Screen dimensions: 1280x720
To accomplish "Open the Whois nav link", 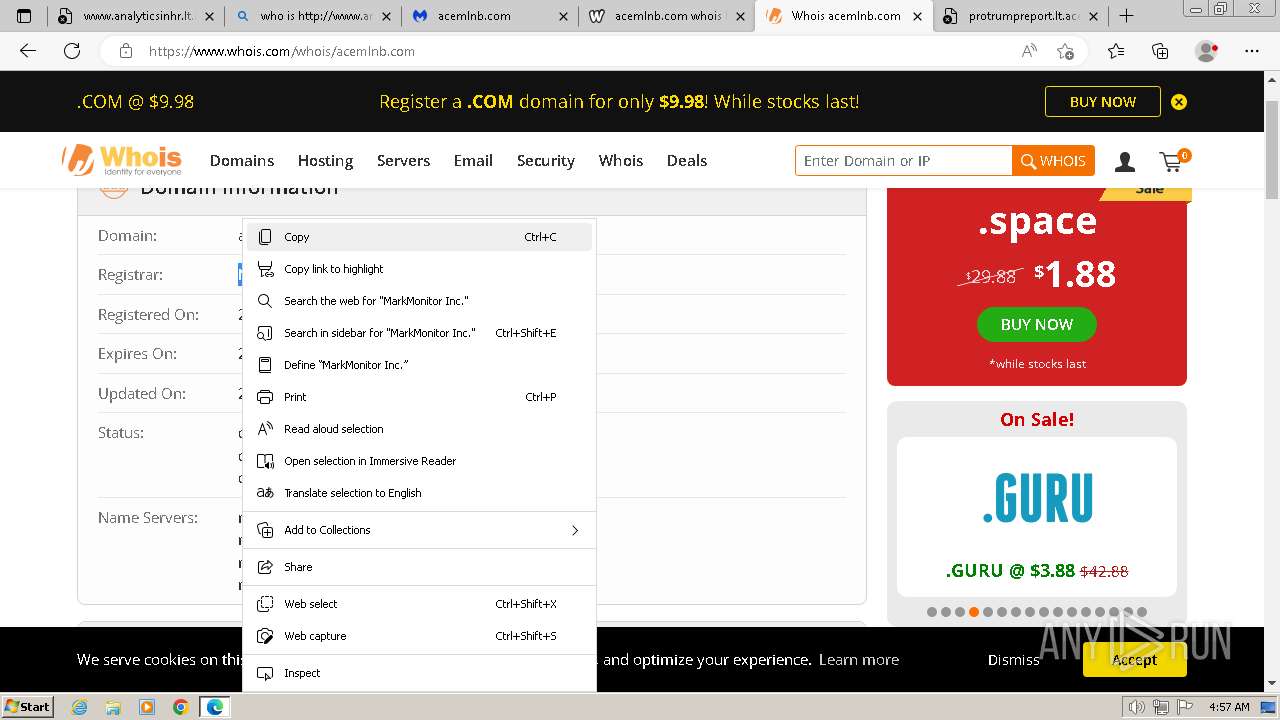I will point(621,160).
